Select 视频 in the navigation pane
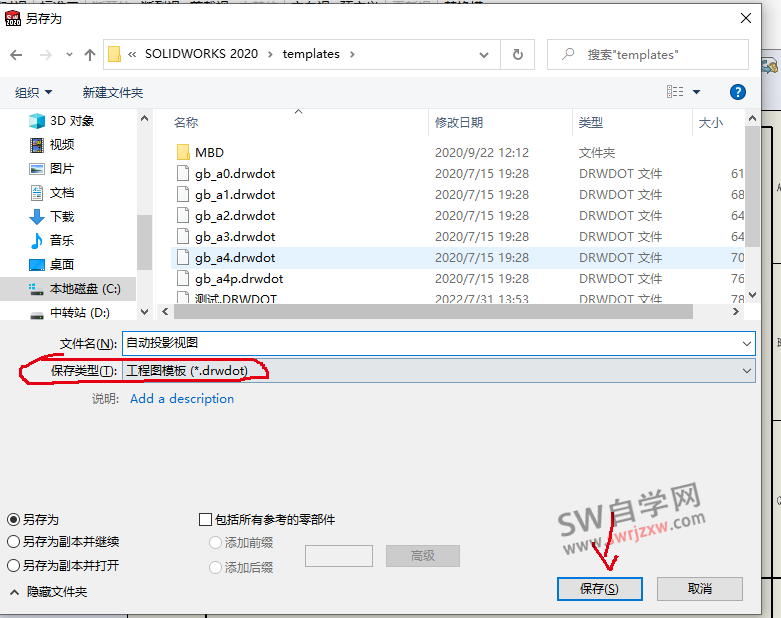781x618 pixels. pos(52,144)
